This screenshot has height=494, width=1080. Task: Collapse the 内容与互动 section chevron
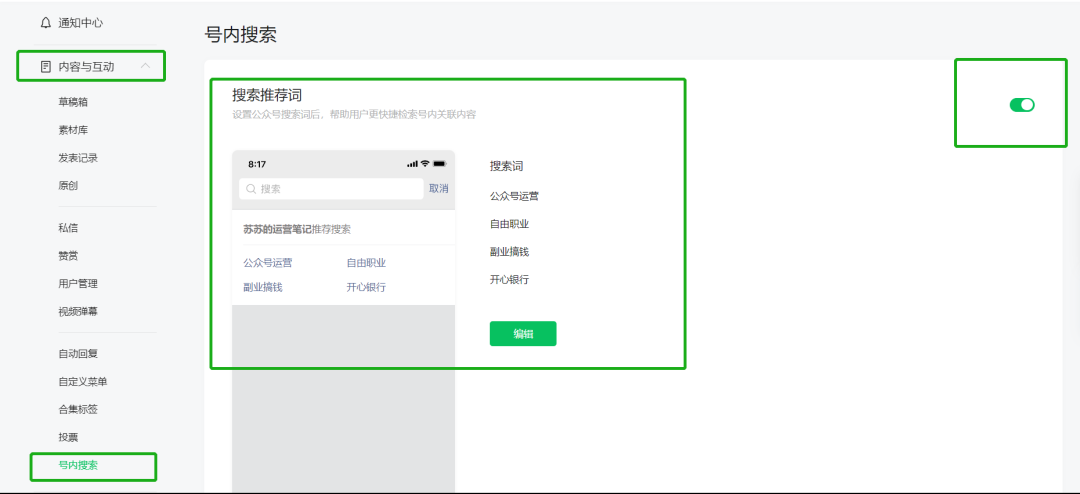tap(145, 66)
